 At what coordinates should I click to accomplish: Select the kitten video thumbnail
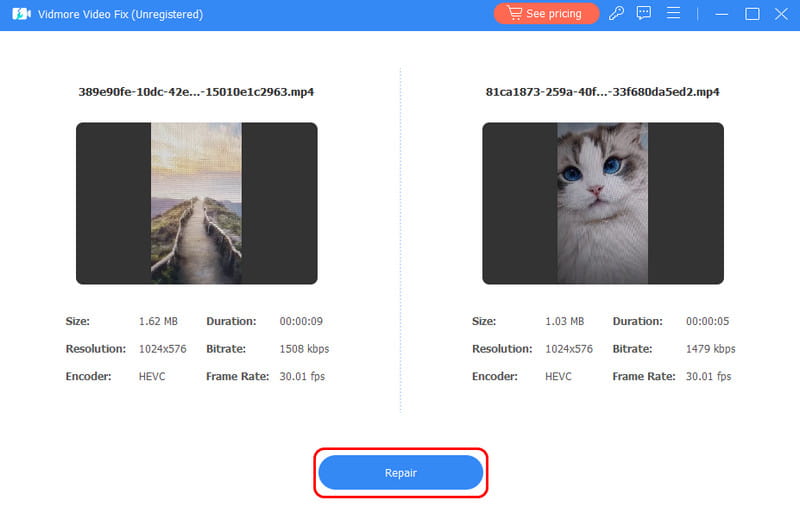tap(602, 203)
